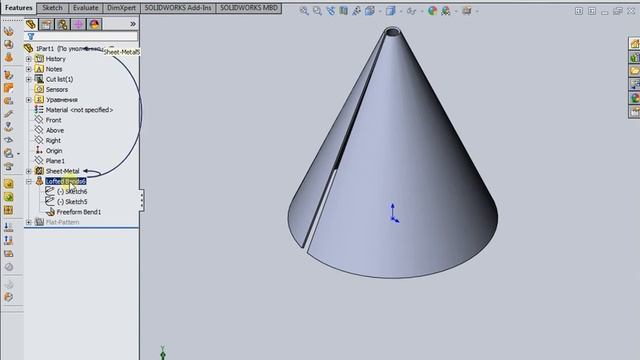
Task: Expand the Flat-Pattern node
Action: coord(29,222)
